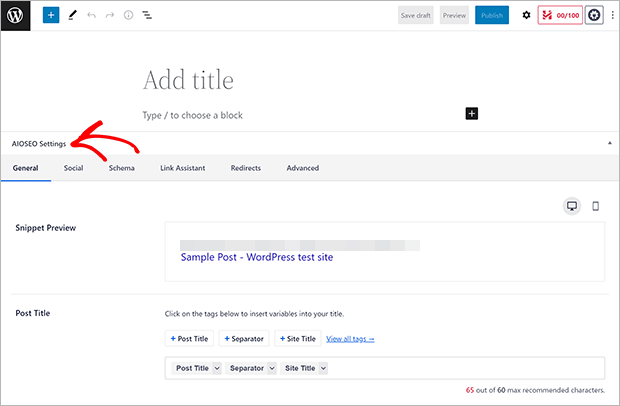Click the View all tags link
620x406 pixels.
coord(350,339)
